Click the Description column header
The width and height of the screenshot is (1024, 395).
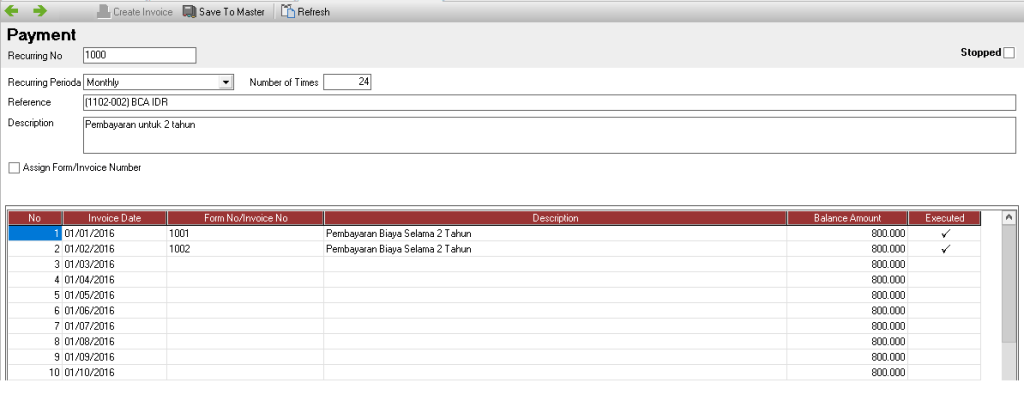tap(555, 218)
